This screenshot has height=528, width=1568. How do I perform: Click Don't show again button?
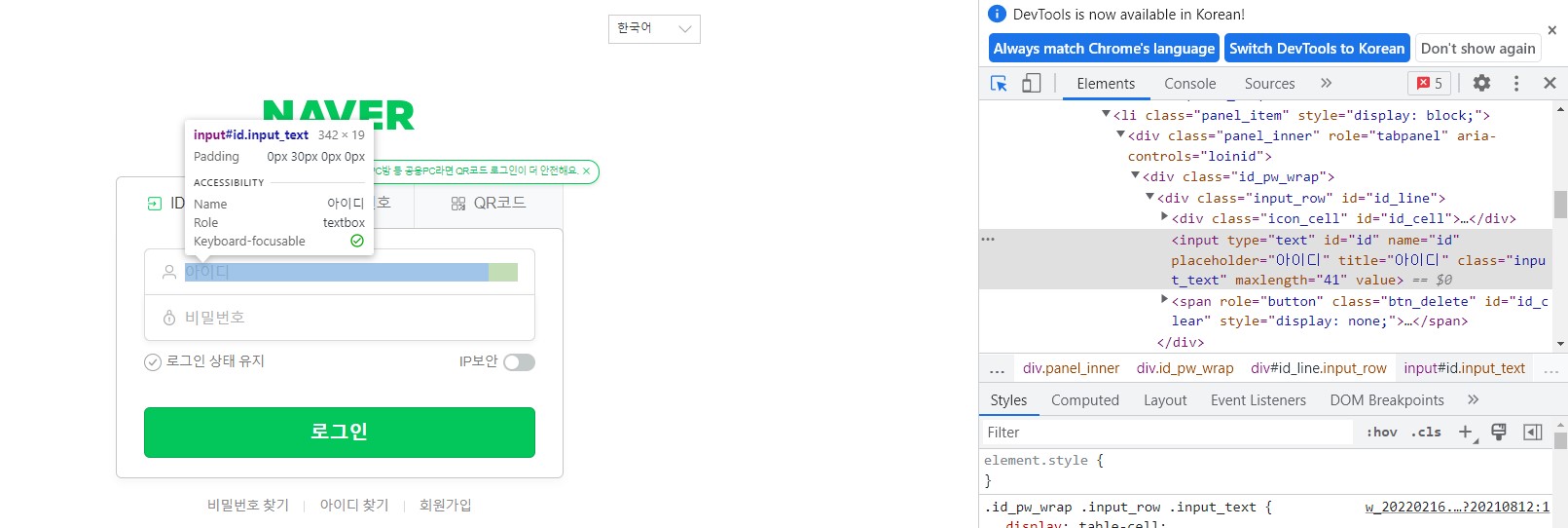(x=1477, y=48)
